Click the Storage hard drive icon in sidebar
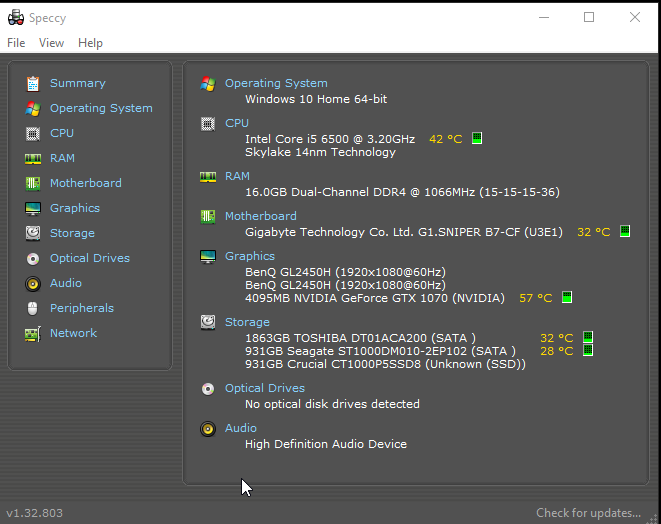This screenshot has height=524, width=661. tap(33, 233)
